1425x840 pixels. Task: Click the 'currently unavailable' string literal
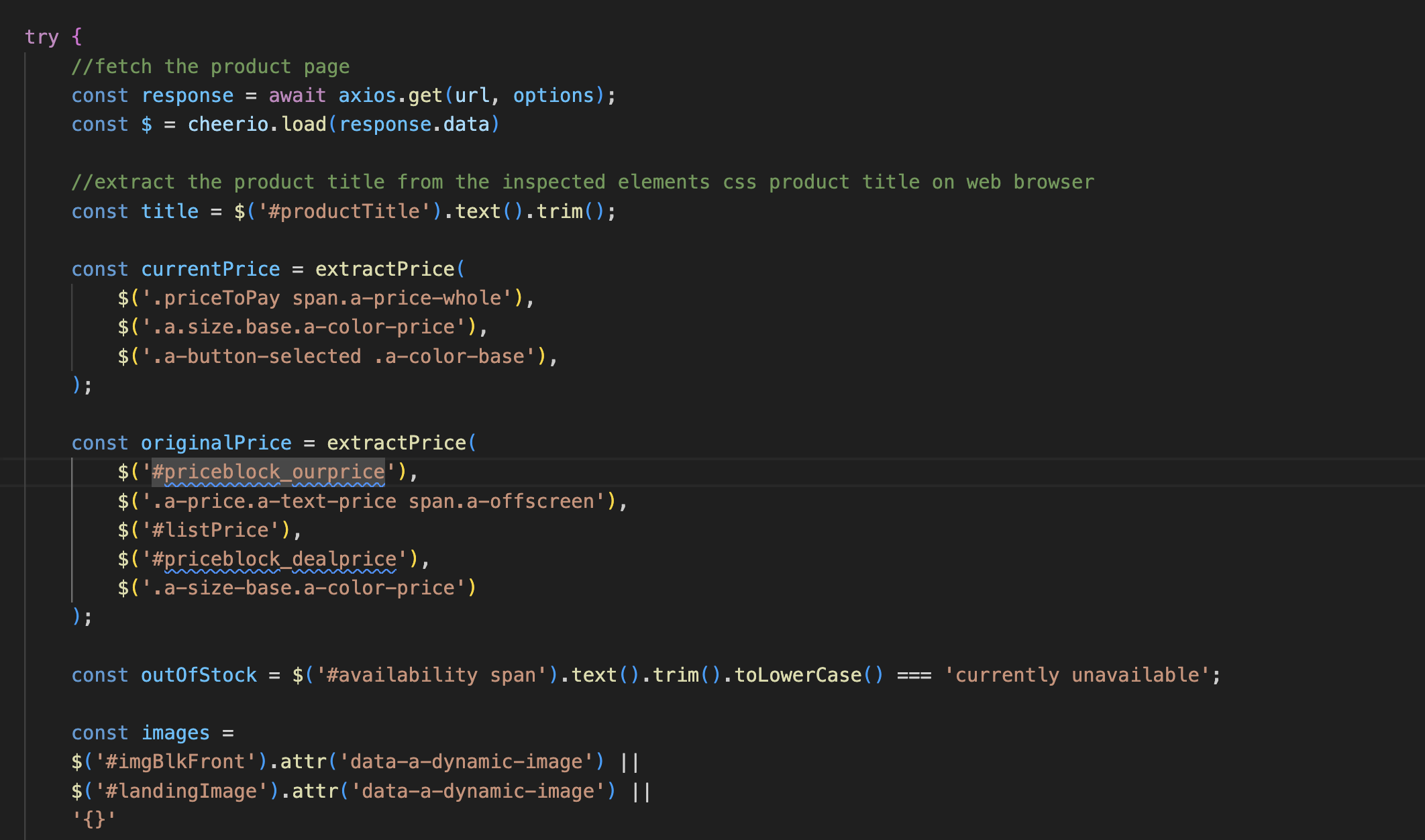click(x=1077, y=675)
